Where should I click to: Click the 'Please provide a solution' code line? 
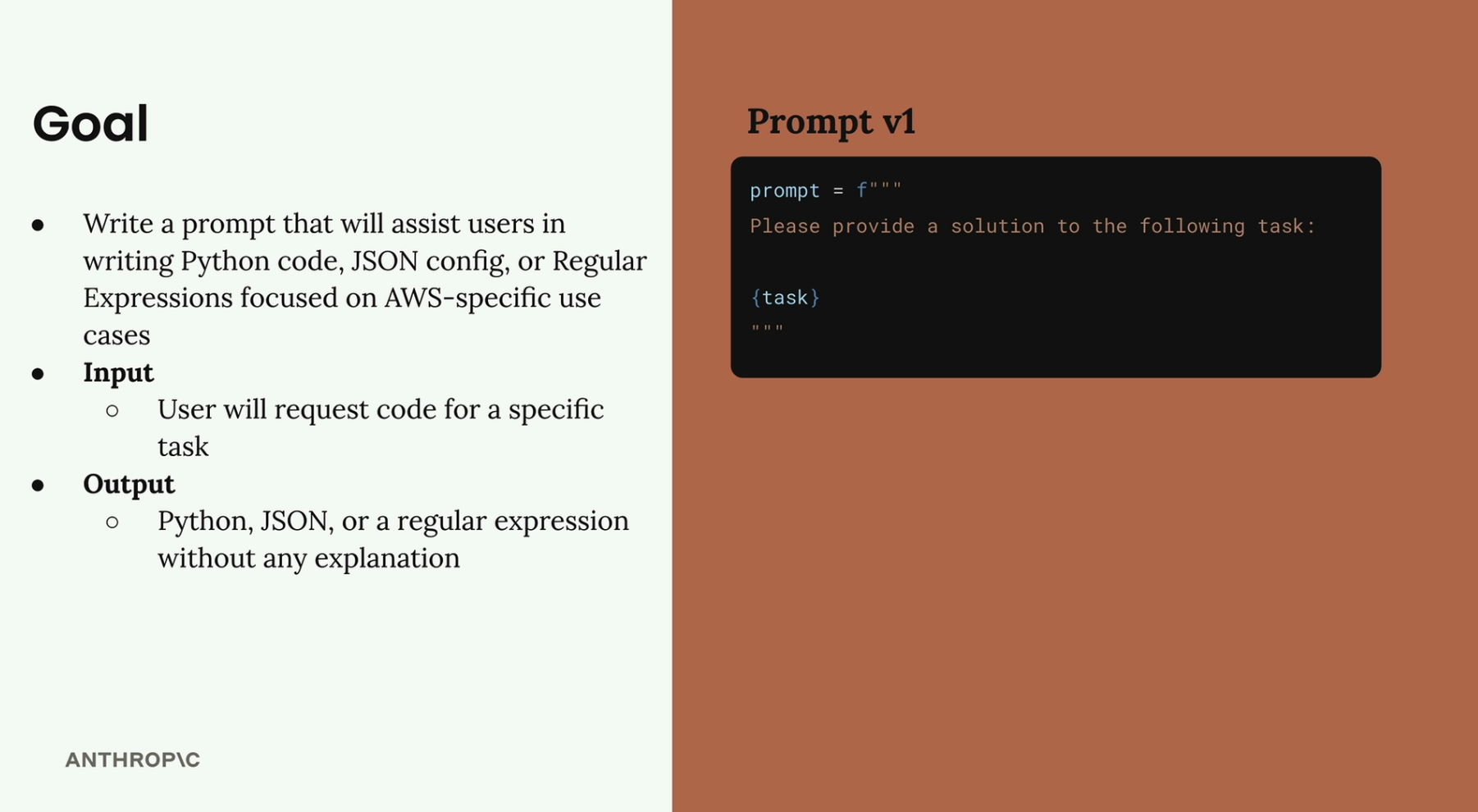tap(1032, 226)
